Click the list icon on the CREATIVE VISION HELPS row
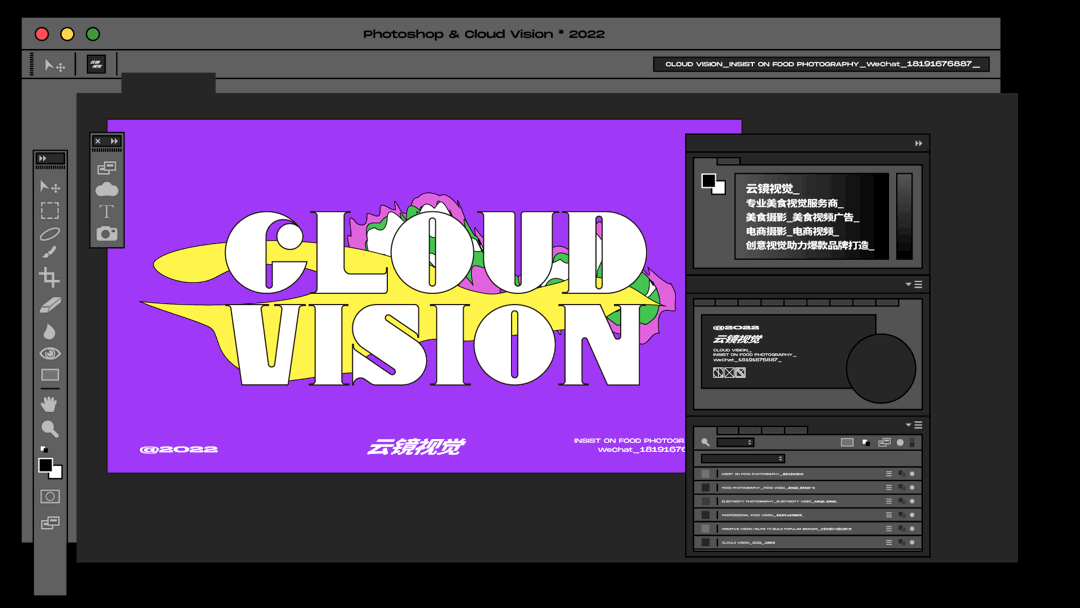Image resolution: width=1080 pixels, height=608 pixels. click(x=889, y=529)
